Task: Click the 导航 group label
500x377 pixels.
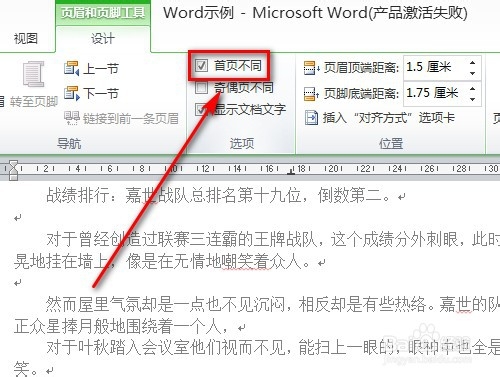Action: (69, 144)
